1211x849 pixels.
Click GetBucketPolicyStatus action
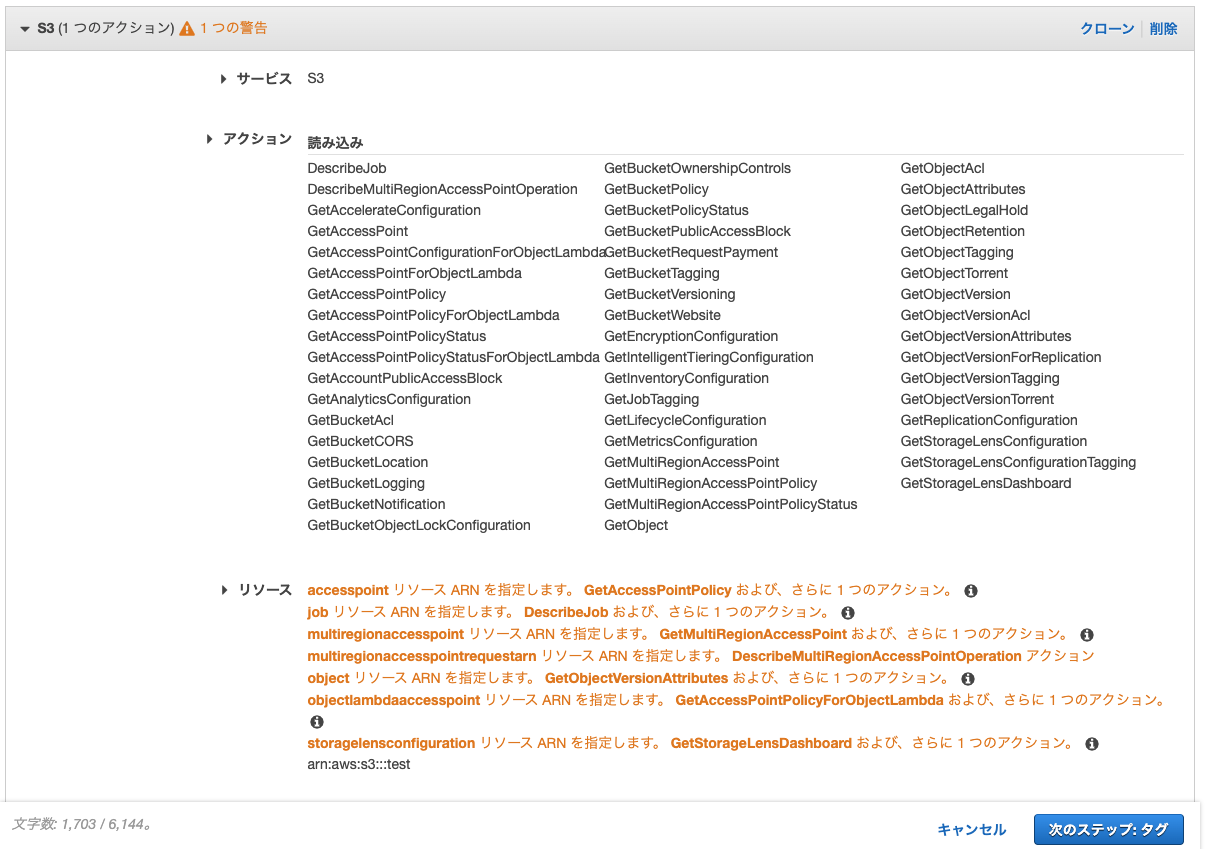tap(676, 210)
